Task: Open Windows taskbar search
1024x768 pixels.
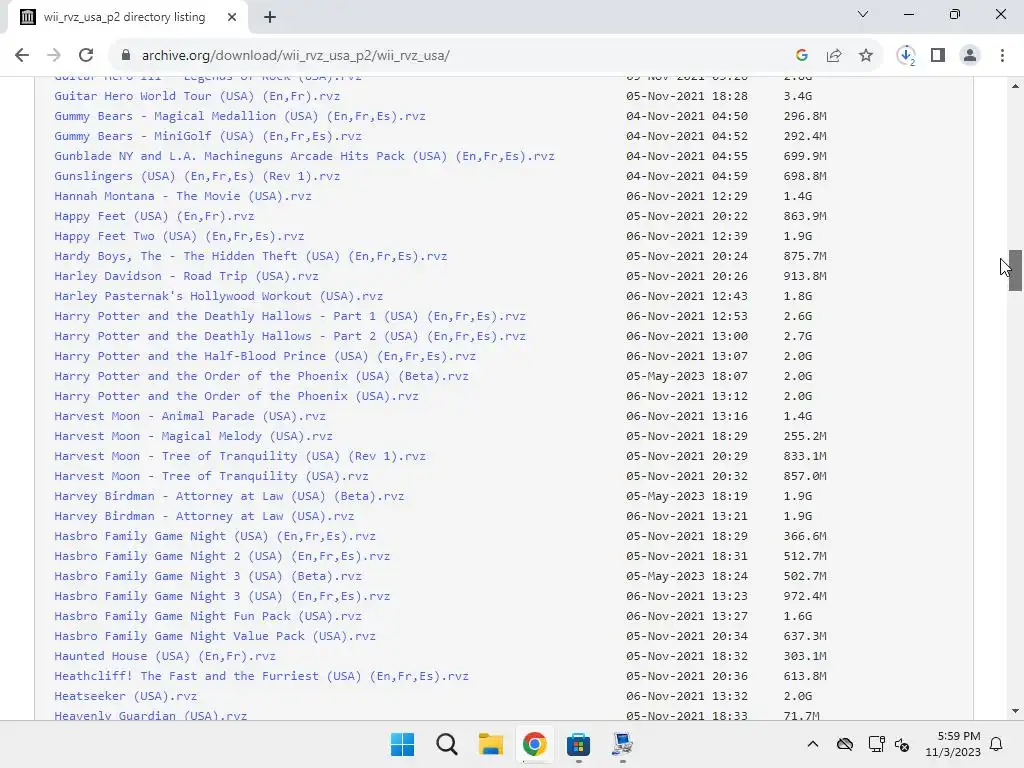Action: [447, 744]
